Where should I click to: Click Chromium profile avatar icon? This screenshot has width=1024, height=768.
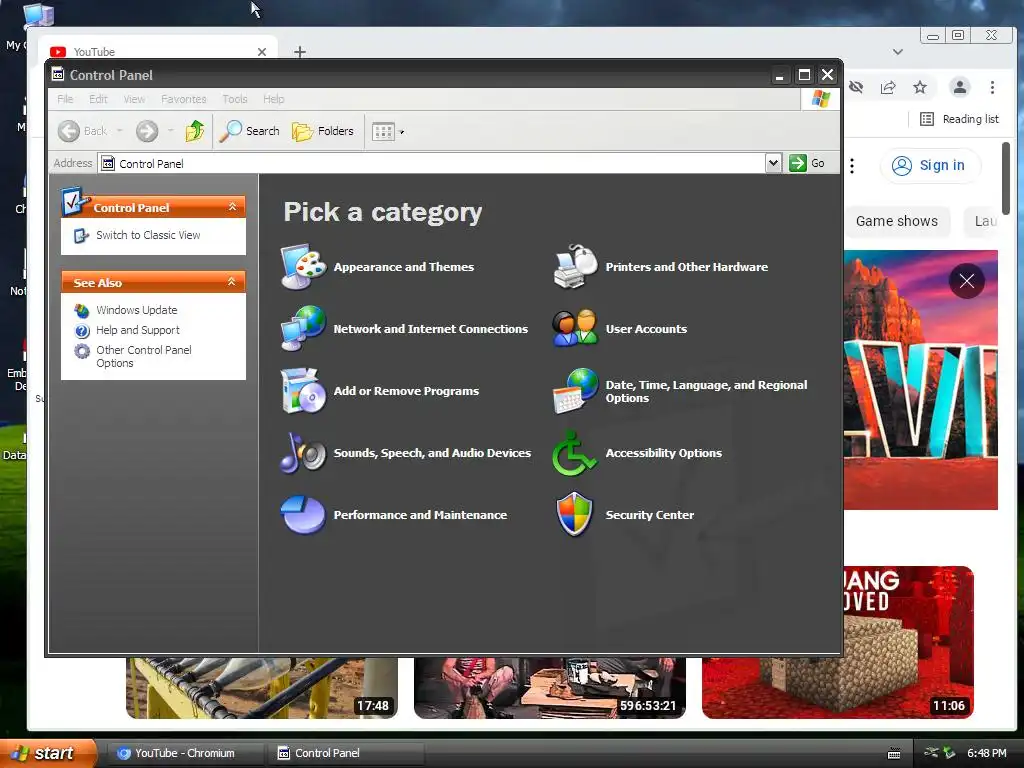959,87
